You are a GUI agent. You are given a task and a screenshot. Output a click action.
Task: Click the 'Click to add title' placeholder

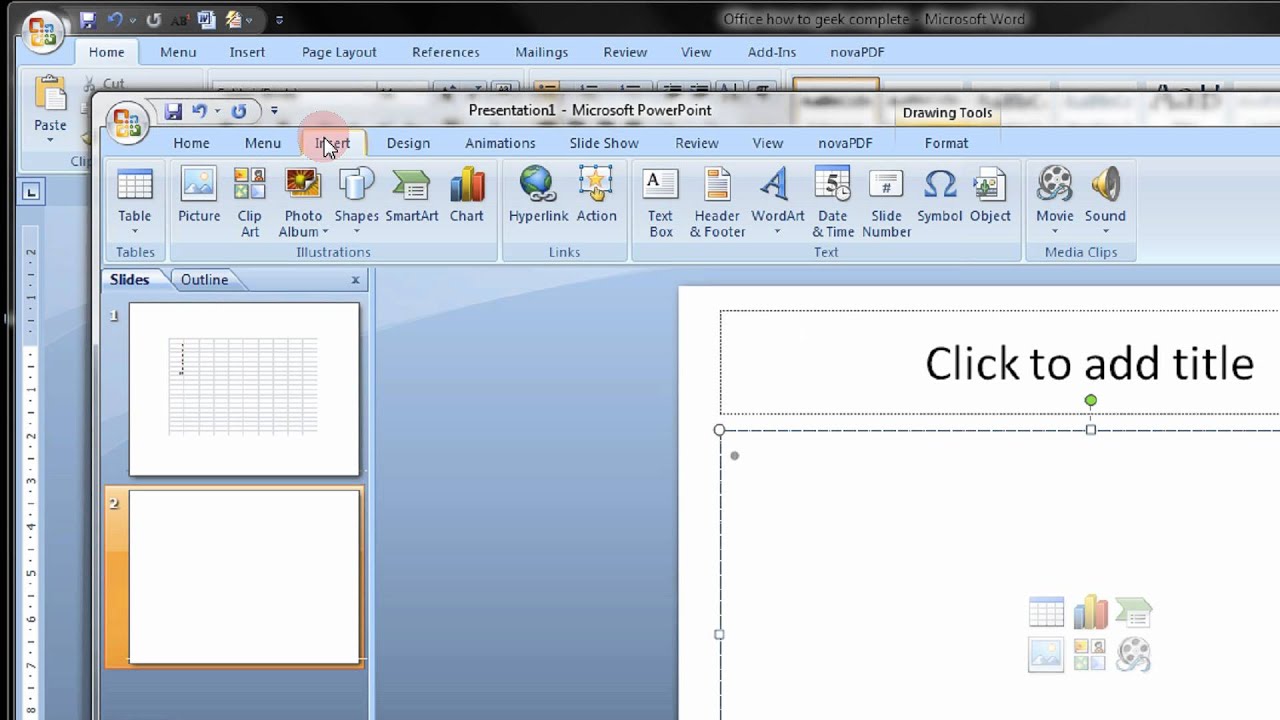pyautogui.click(x=1089, y=363)
